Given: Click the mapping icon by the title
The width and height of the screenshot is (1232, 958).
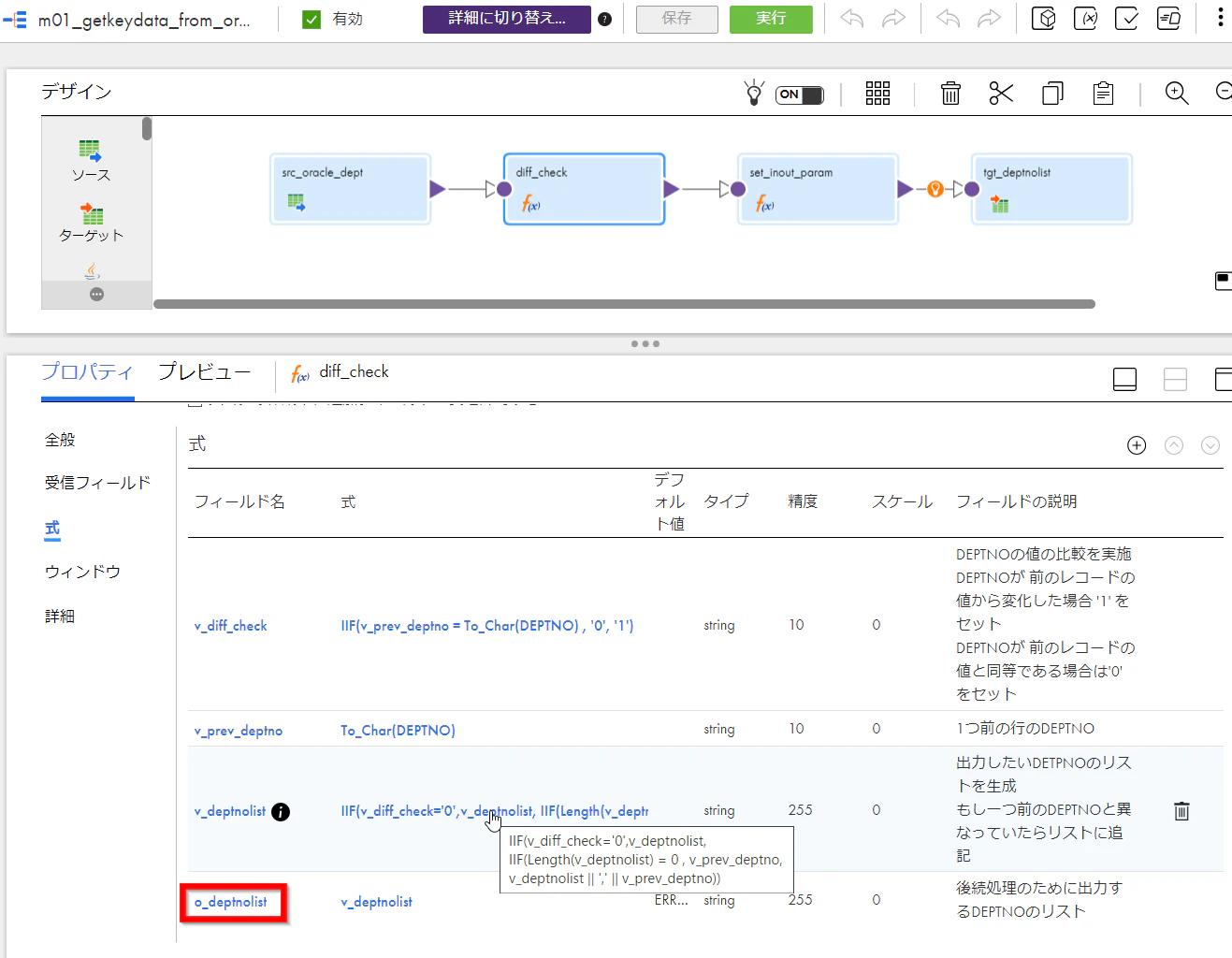Looking at the screenshot, I should coord(15,19).
